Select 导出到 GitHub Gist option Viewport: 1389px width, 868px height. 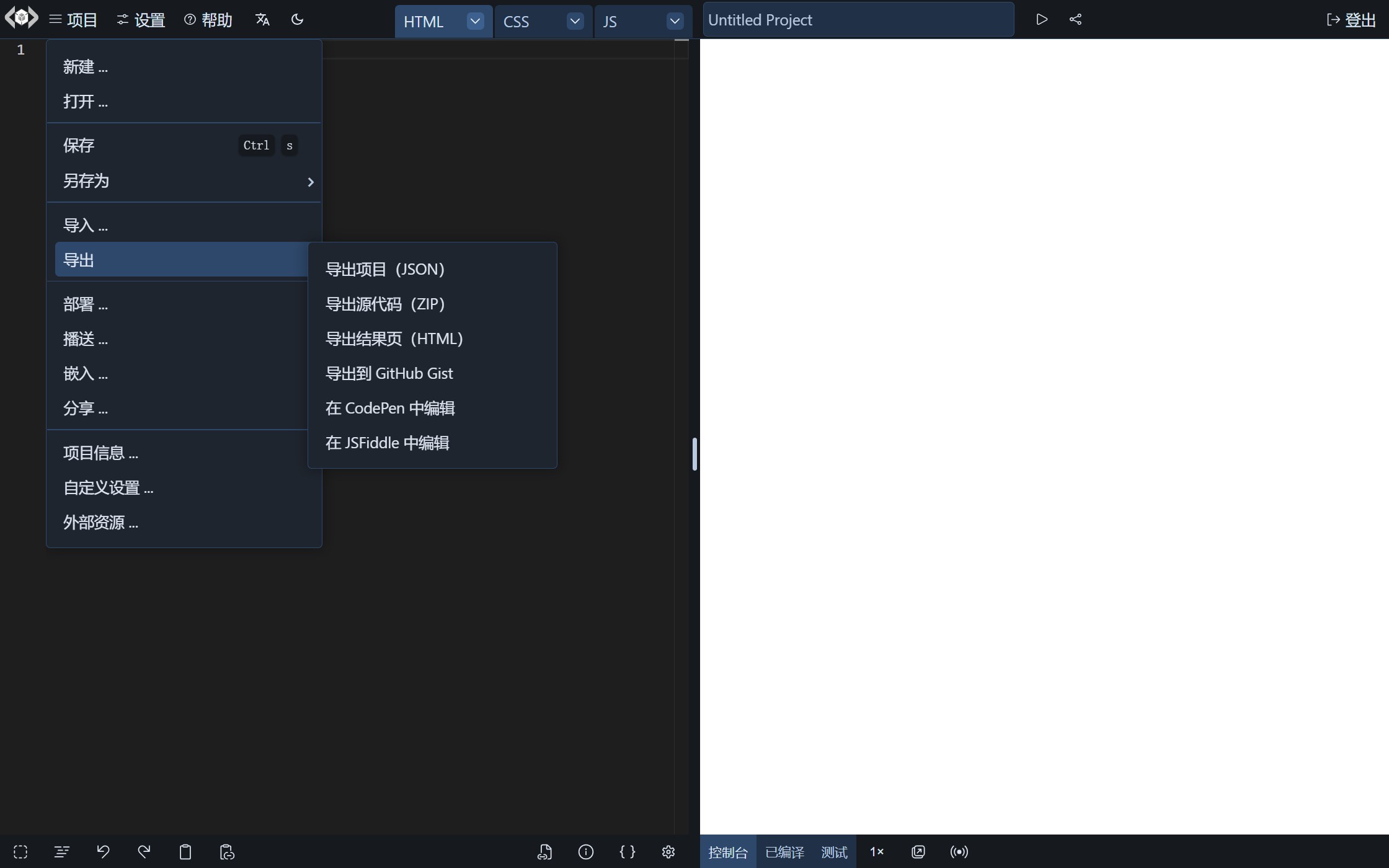(x=389, y=373)
